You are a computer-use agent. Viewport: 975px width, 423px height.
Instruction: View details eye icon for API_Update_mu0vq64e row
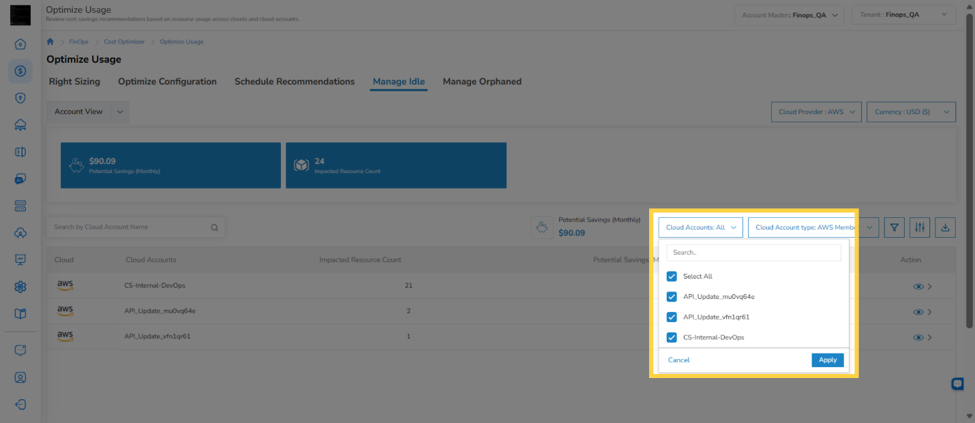918,312
